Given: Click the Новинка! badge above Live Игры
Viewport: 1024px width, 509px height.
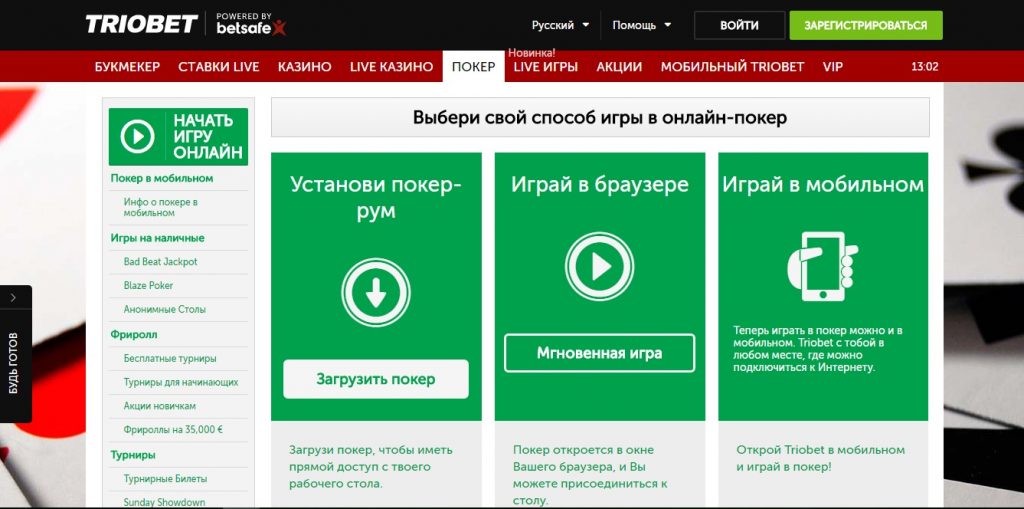Looking at the screenshot, I should pos(532,53).
